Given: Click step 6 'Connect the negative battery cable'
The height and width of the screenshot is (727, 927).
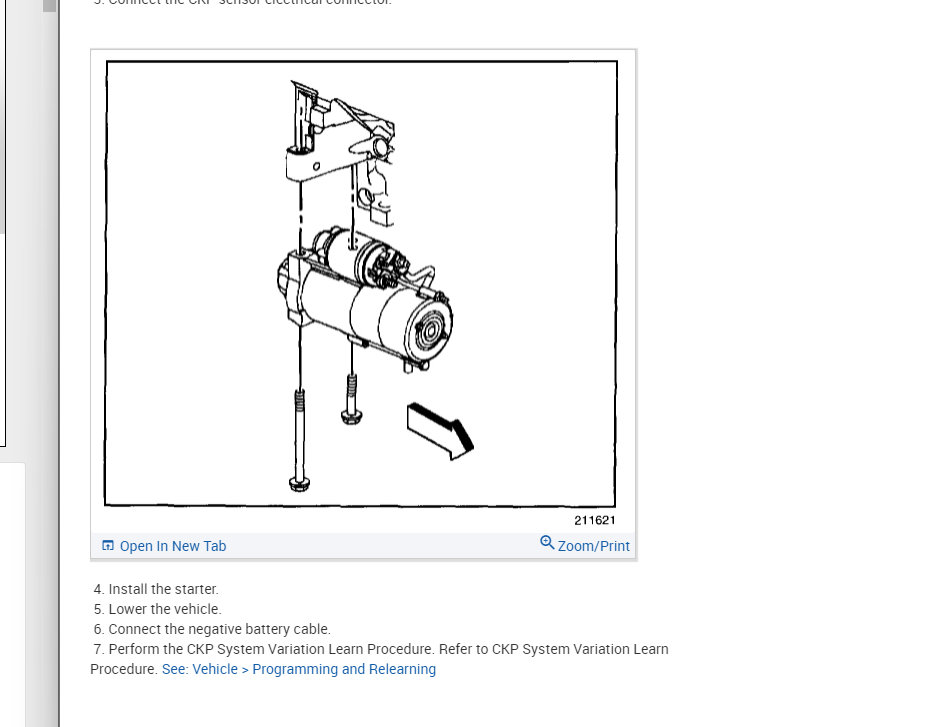Looking at the screenshot, I should pos(212,629).
